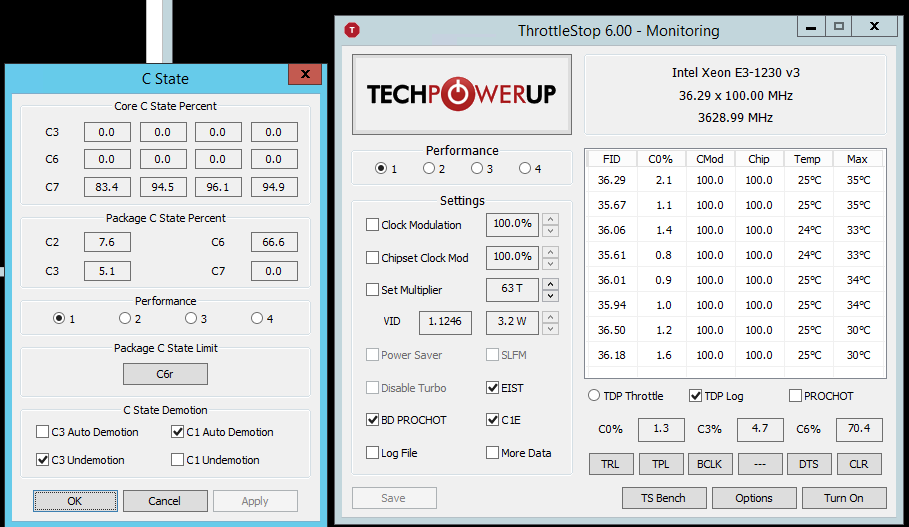Click the Turn On button
Viewport: 909px width, 527px height.
844,498
